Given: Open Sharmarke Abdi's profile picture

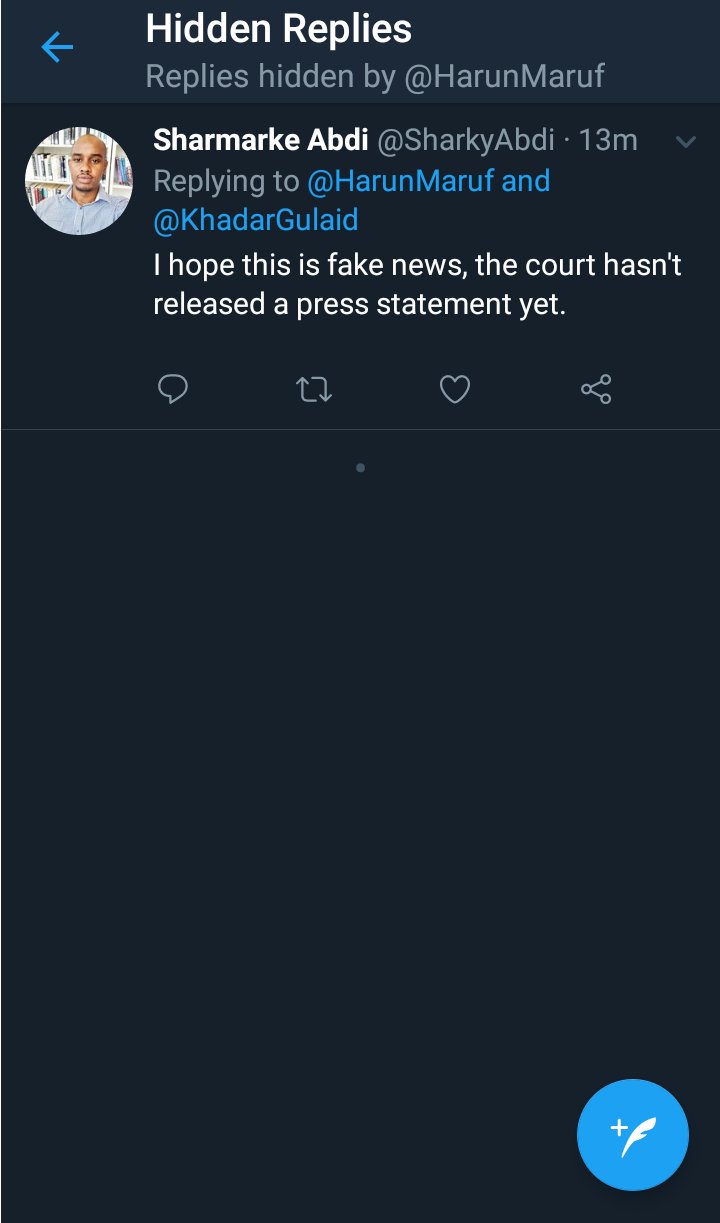Looking at the screenshot, I should 79,181.
